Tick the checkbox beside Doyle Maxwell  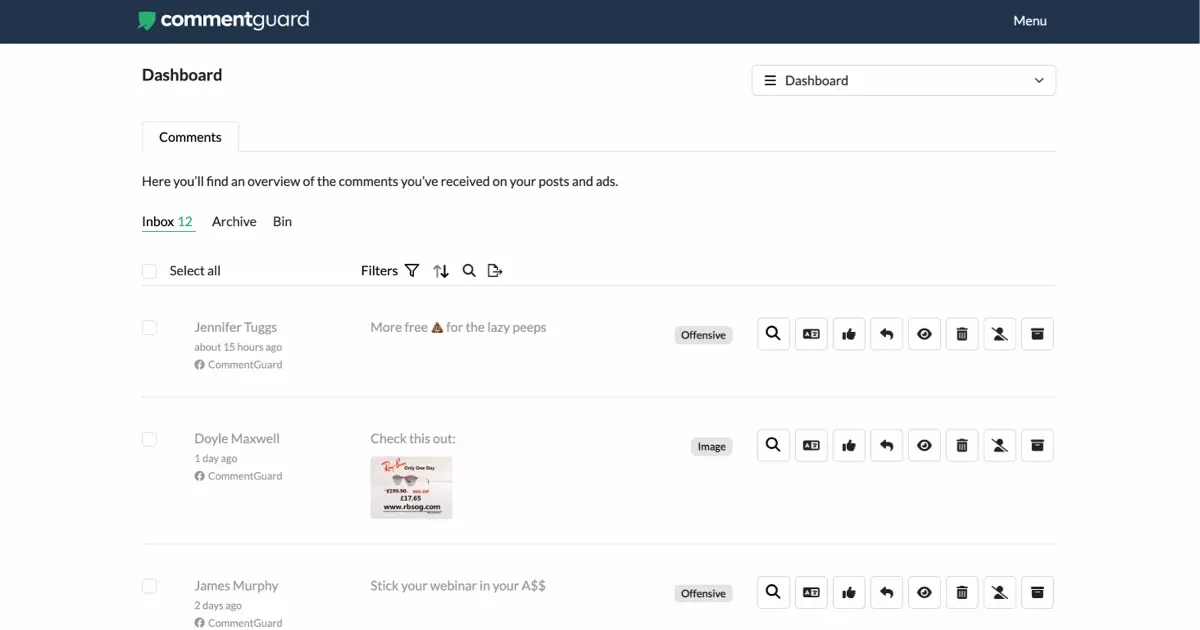tap(149, 438)
